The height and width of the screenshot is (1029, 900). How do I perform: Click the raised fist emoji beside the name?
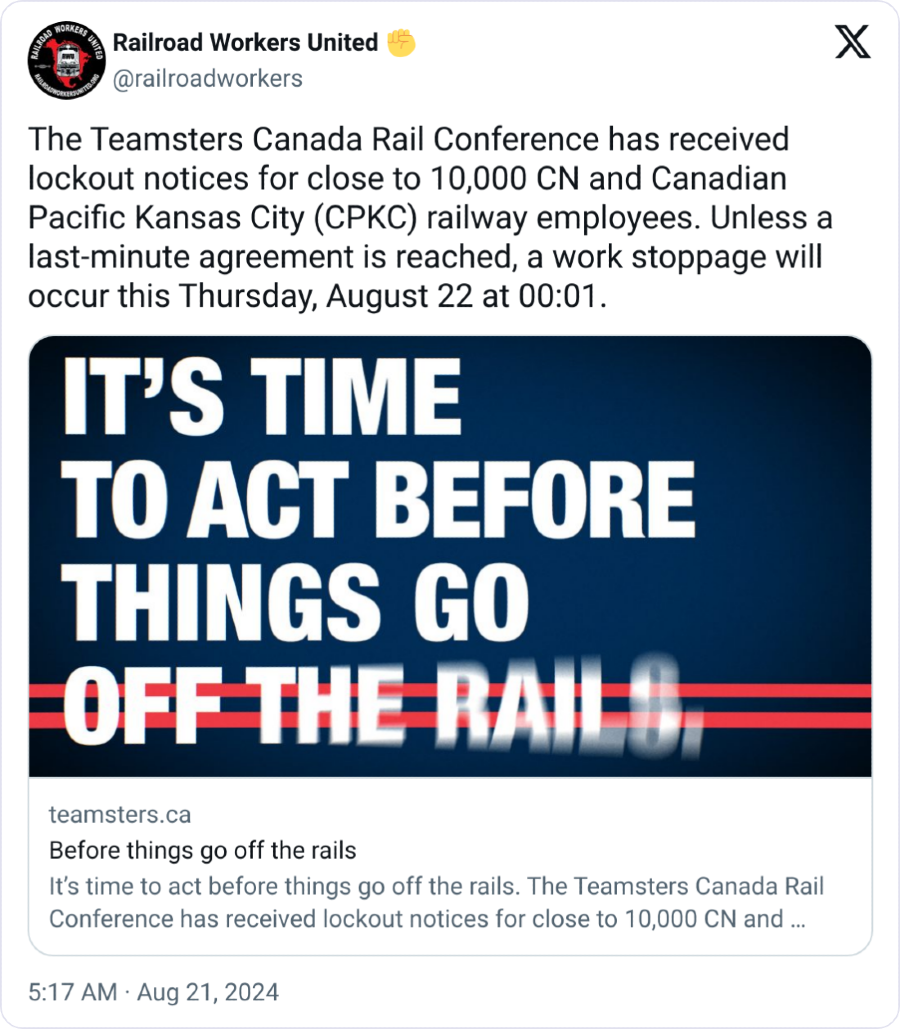pyautogui.click(x=400, y=44)
